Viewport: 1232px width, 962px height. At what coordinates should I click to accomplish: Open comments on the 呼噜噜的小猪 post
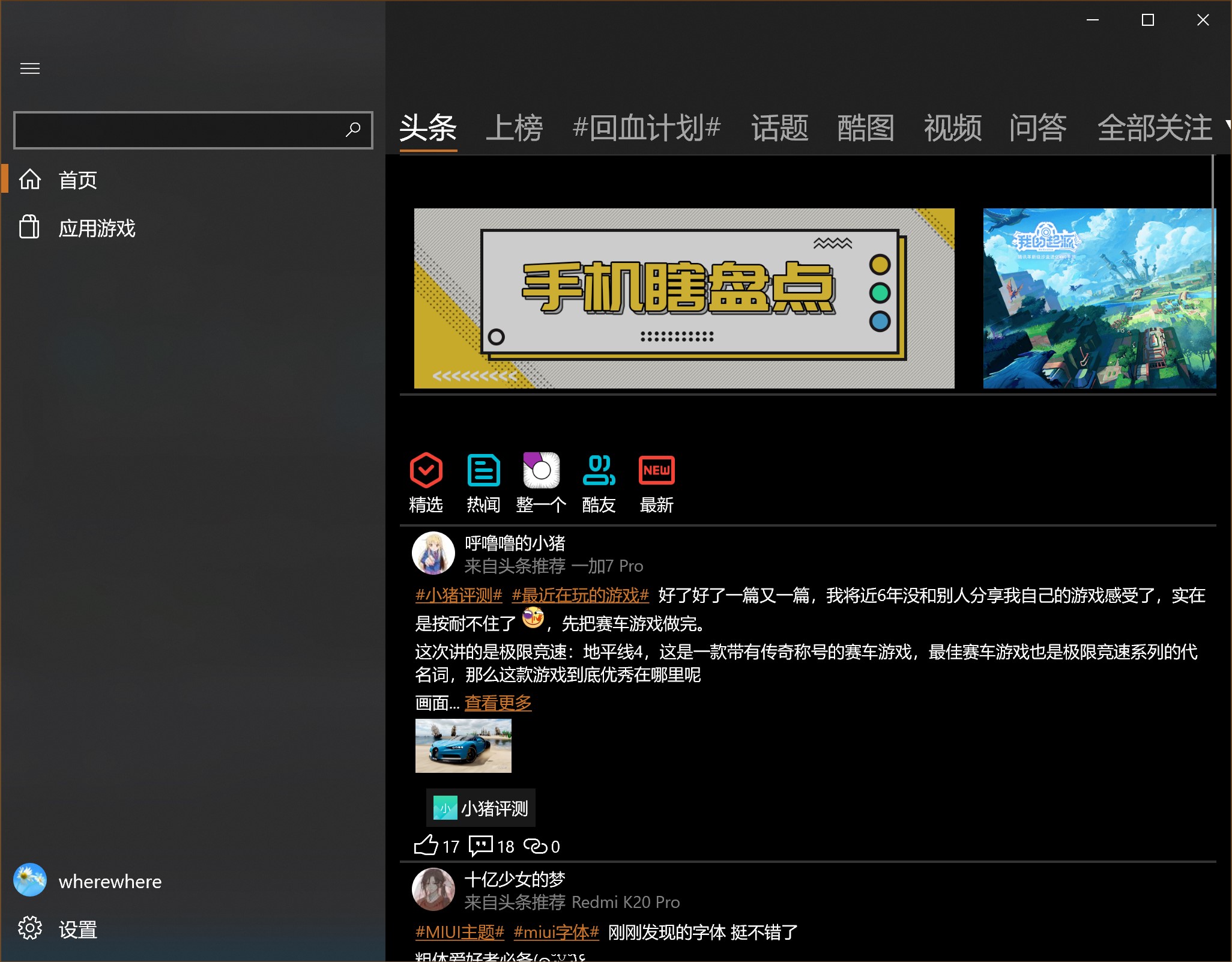(x=481, y=845)
